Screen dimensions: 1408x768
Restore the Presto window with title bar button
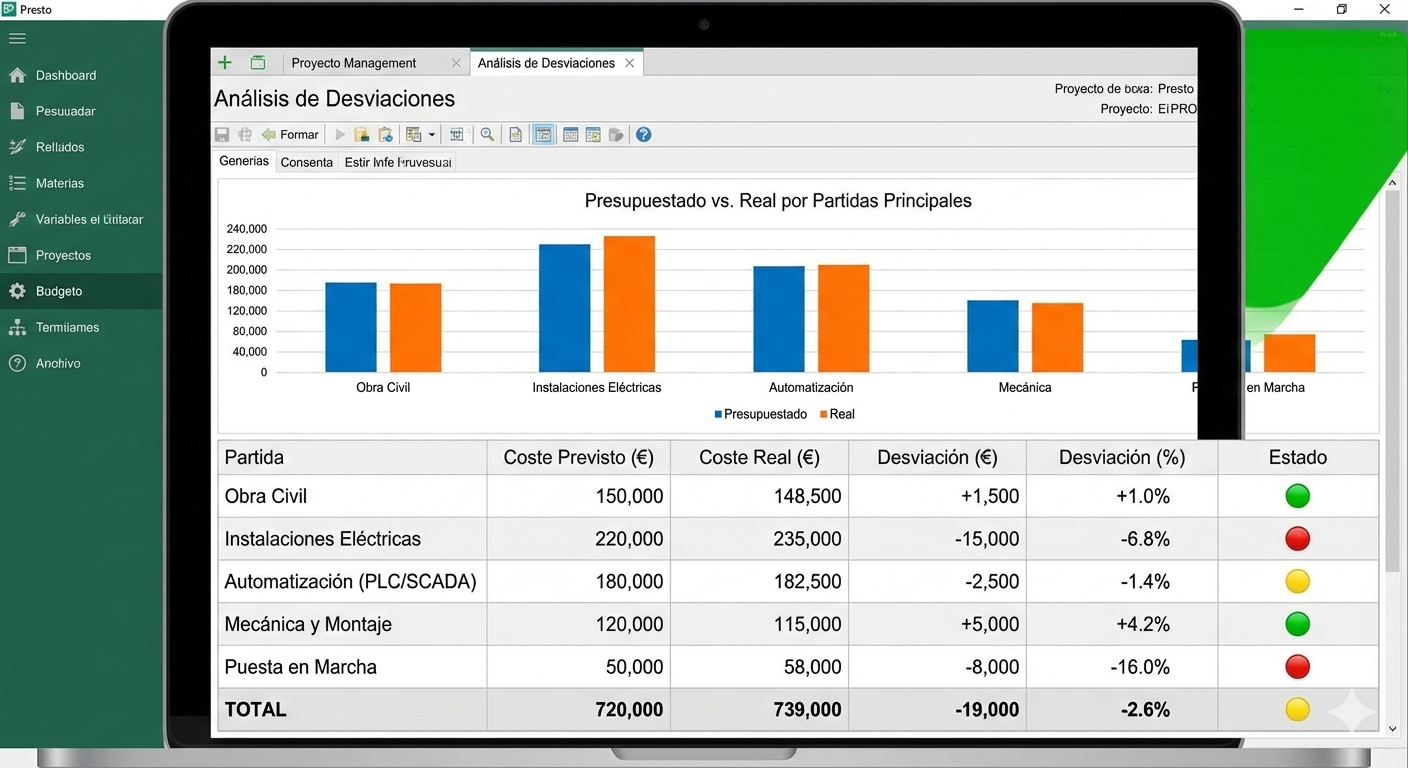tap(1342, 9)
